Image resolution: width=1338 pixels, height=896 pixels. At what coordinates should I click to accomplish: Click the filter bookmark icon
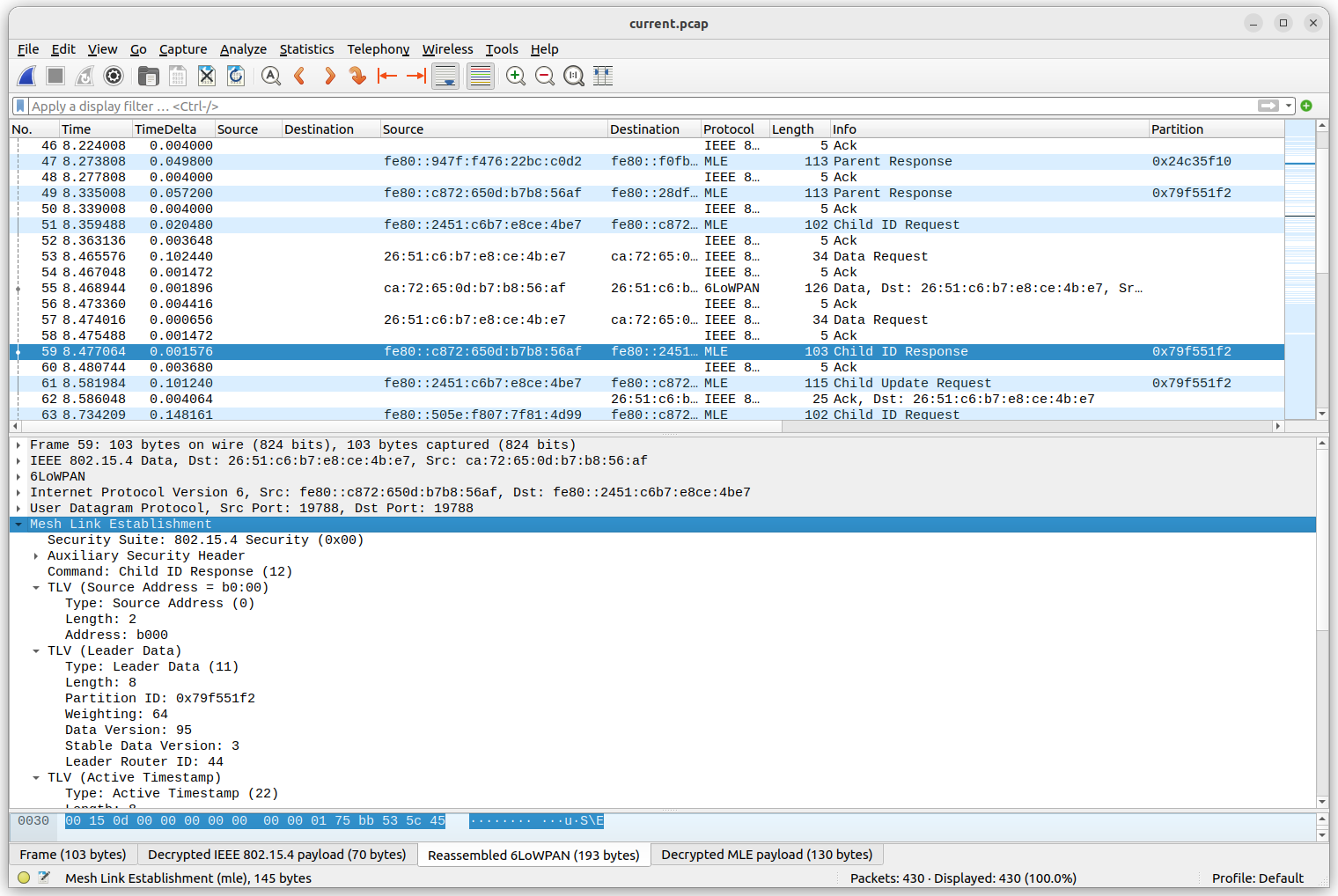click(19, 106)
